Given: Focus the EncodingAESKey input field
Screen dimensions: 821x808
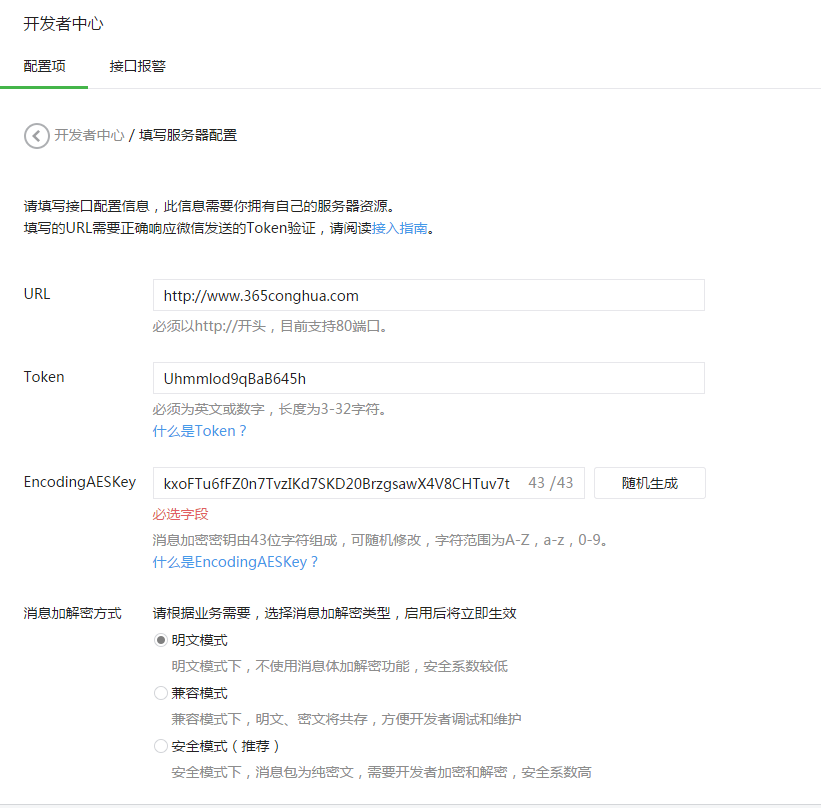Looking at the screenshot, I should (369, 483).
